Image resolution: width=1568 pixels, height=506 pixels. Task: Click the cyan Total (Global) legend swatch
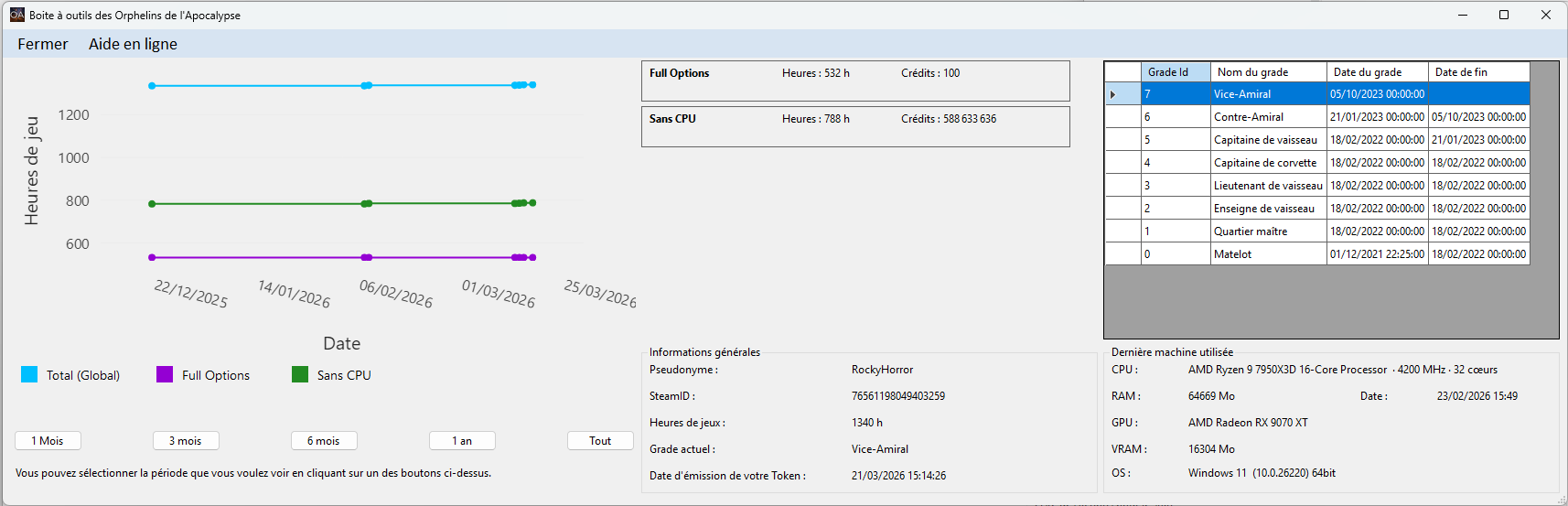[29, 374]
